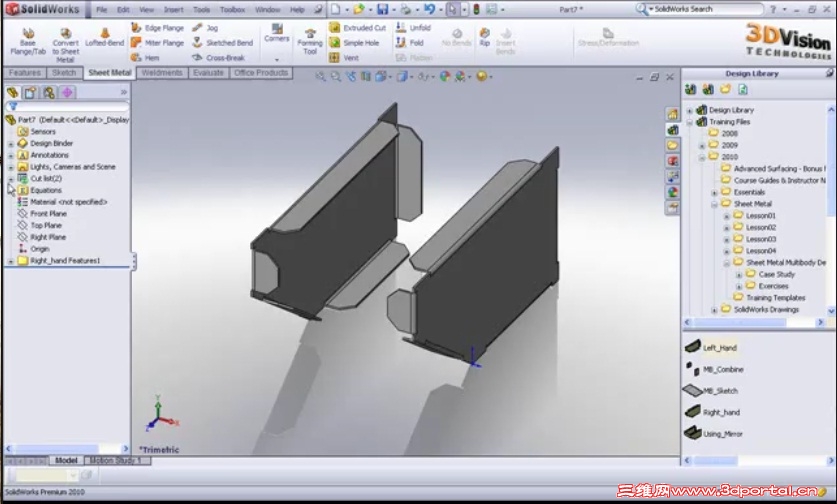Select the Right_hand library part

click(712, 412)
